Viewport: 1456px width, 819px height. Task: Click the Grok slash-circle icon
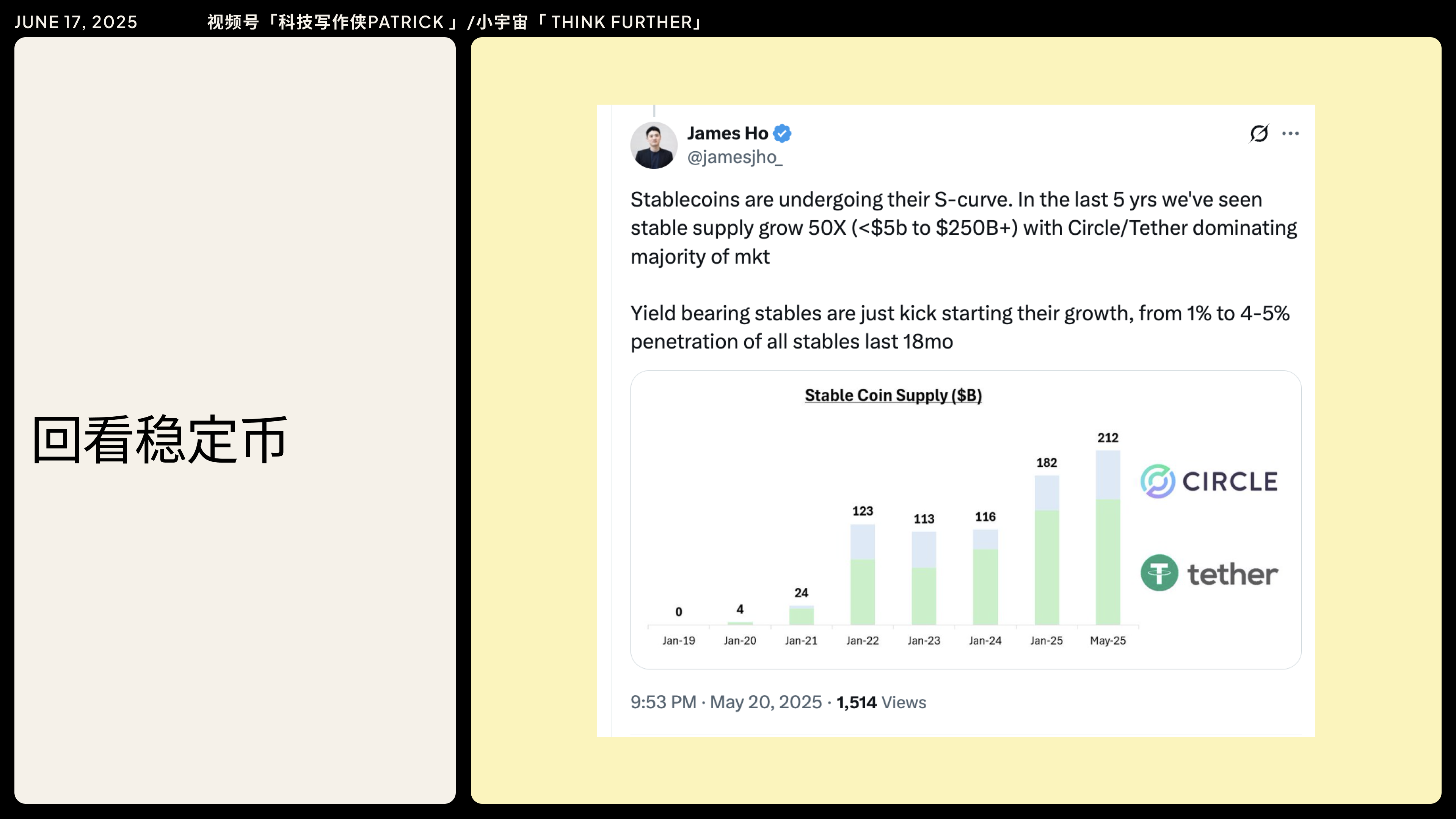click(1259, 133)
